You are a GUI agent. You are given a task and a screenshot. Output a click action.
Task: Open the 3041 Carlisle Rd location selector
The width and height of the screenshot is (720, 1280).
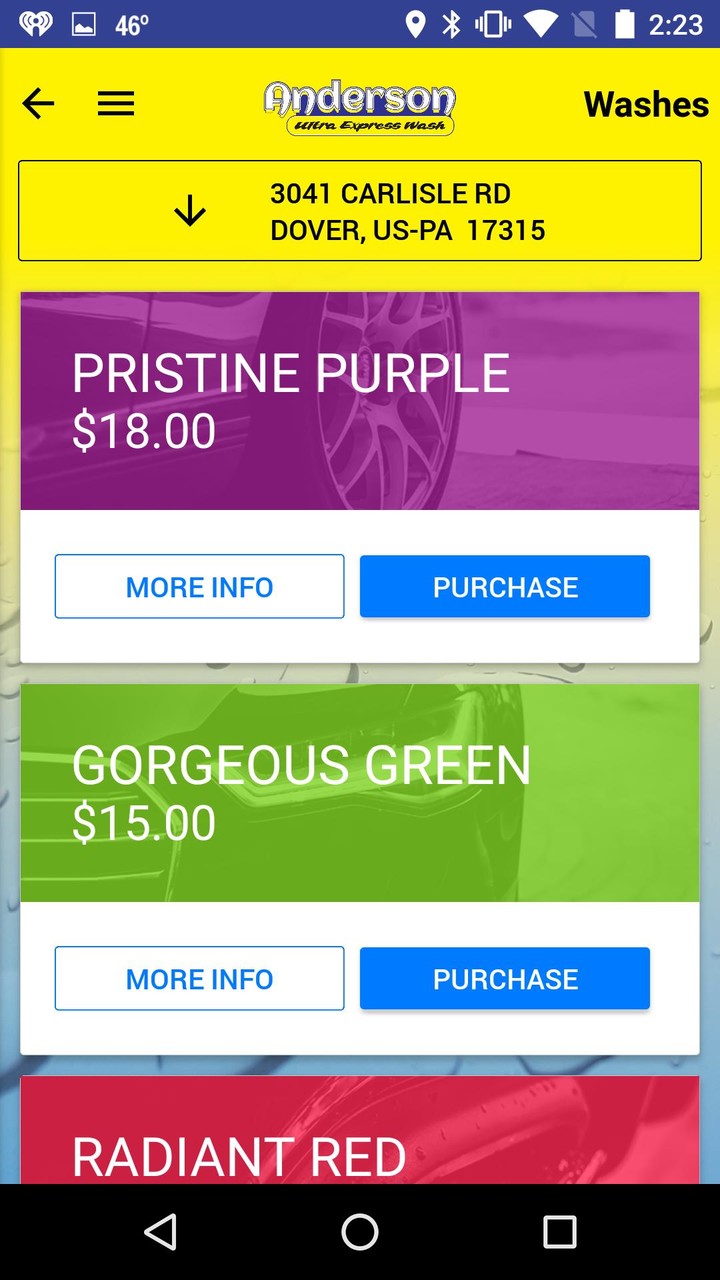coord(408,211)
